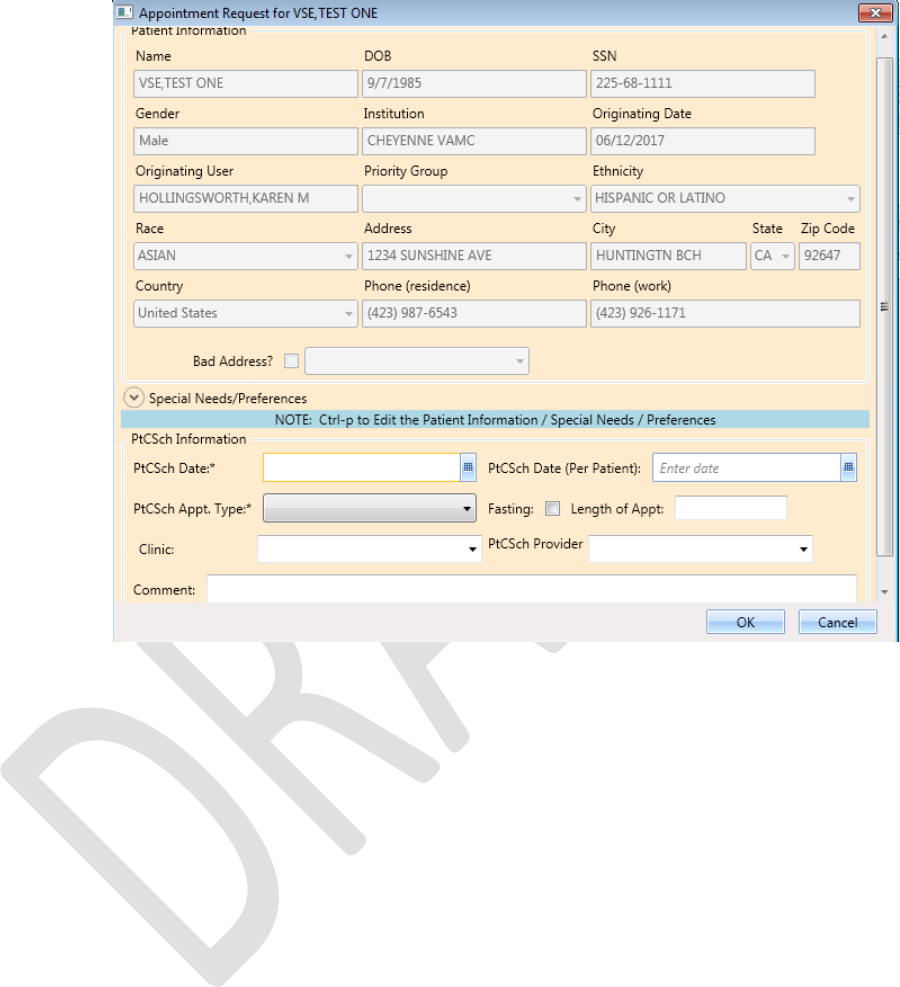Tick the Bad Address checkbox
The width and height of the screenshot is (900, 987).
coord(291,361)
